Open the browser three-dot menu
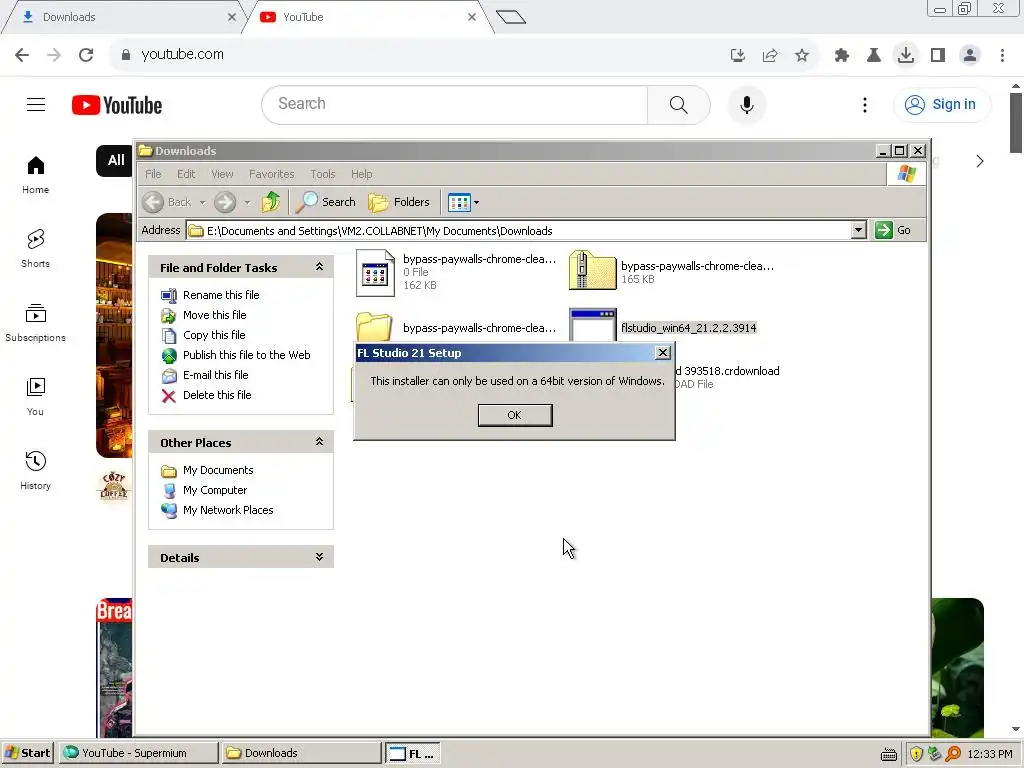The image size is (1024, 768). 1002,56
